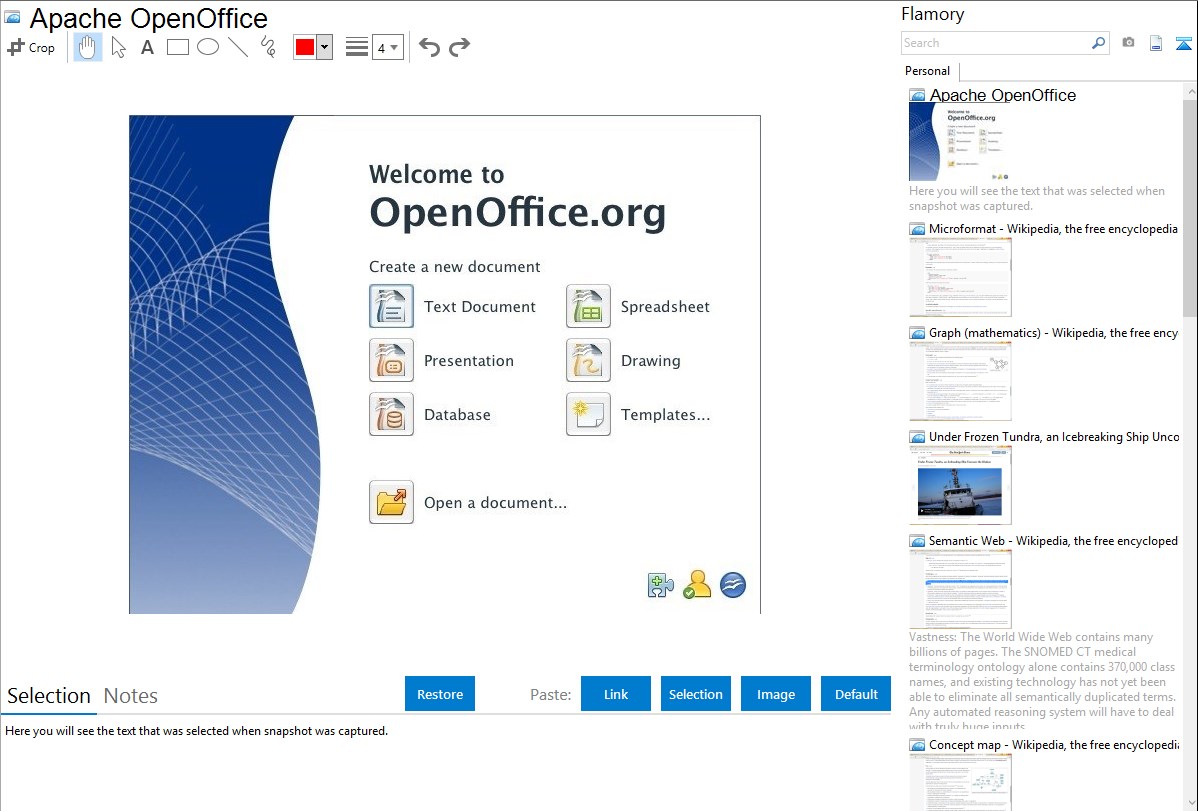Click the red color swatch
Image resolution: width=1198 pixels, height=811 pixels.
[305, 47]
